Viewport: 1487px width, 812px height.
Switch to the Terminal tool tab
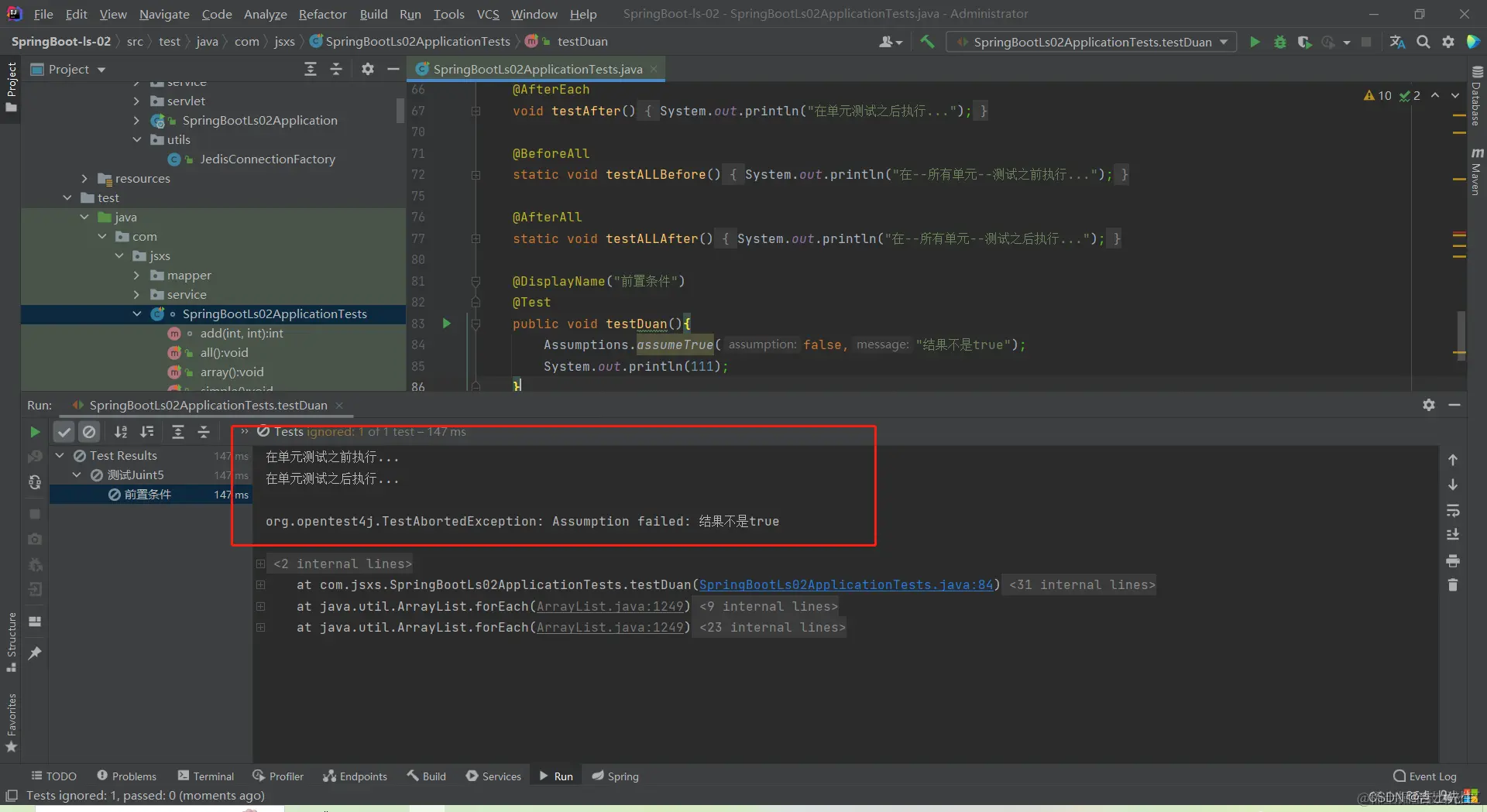(x=205, y=776)
